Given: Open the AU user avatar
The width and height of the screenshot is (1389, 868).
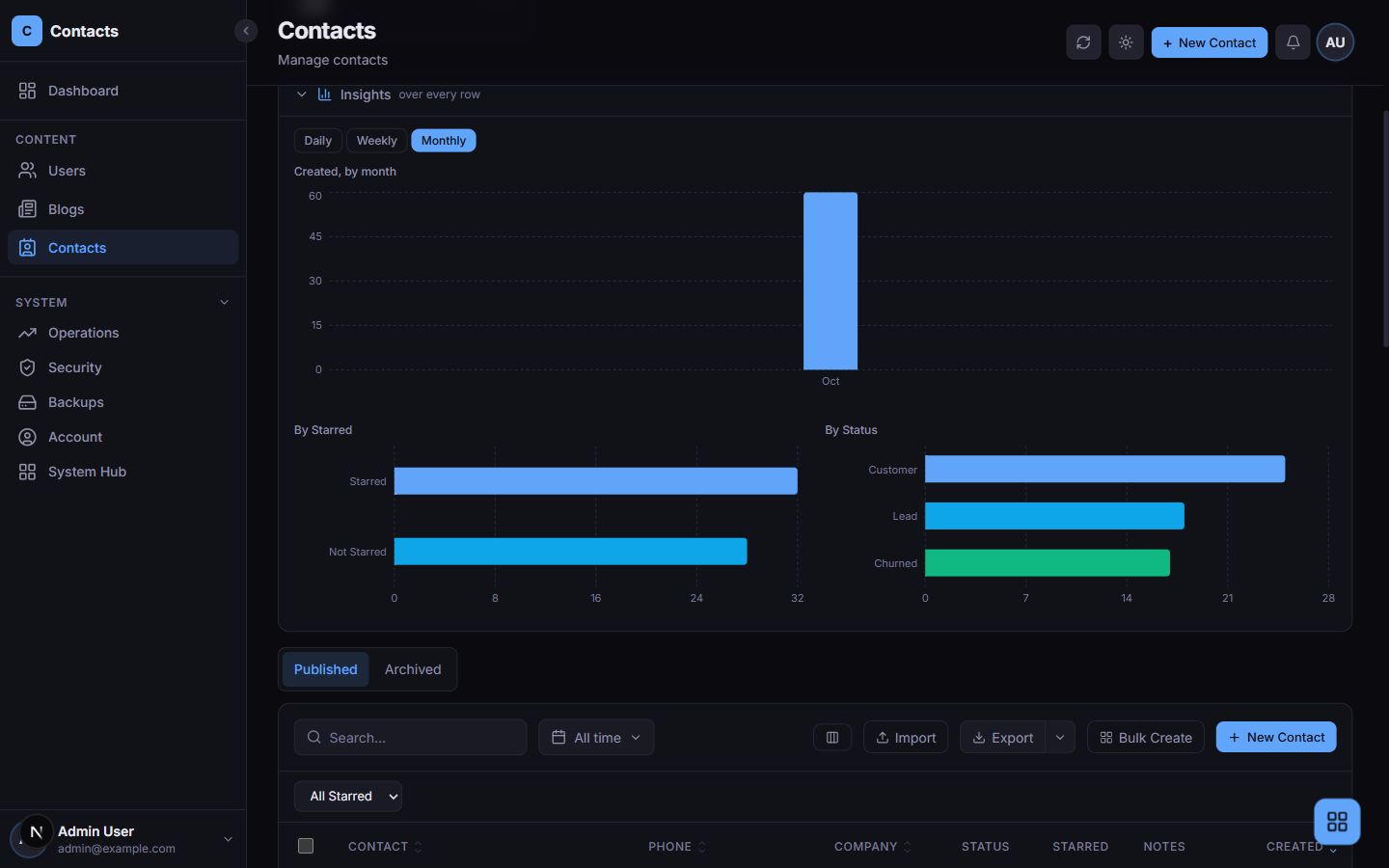Looking at the screenshot, I should point(1335,42).
